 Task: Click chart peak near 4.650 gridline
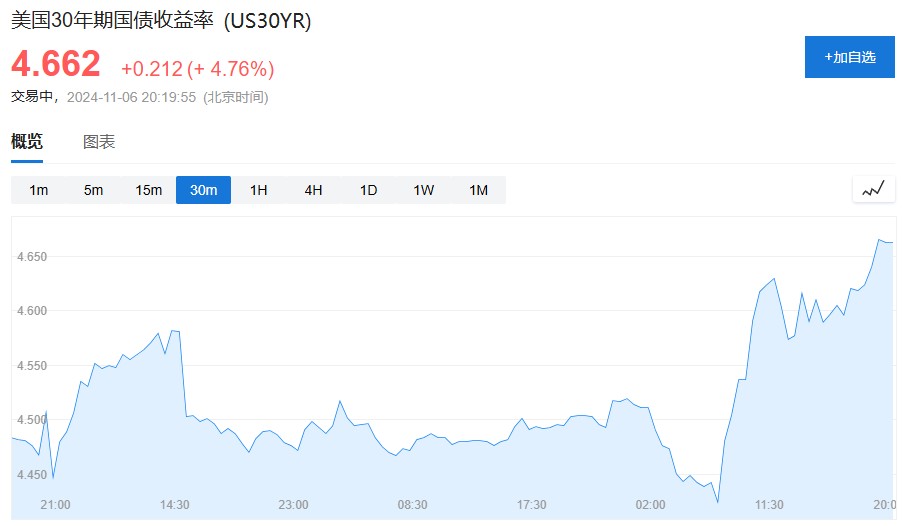(x=879, y=240)
